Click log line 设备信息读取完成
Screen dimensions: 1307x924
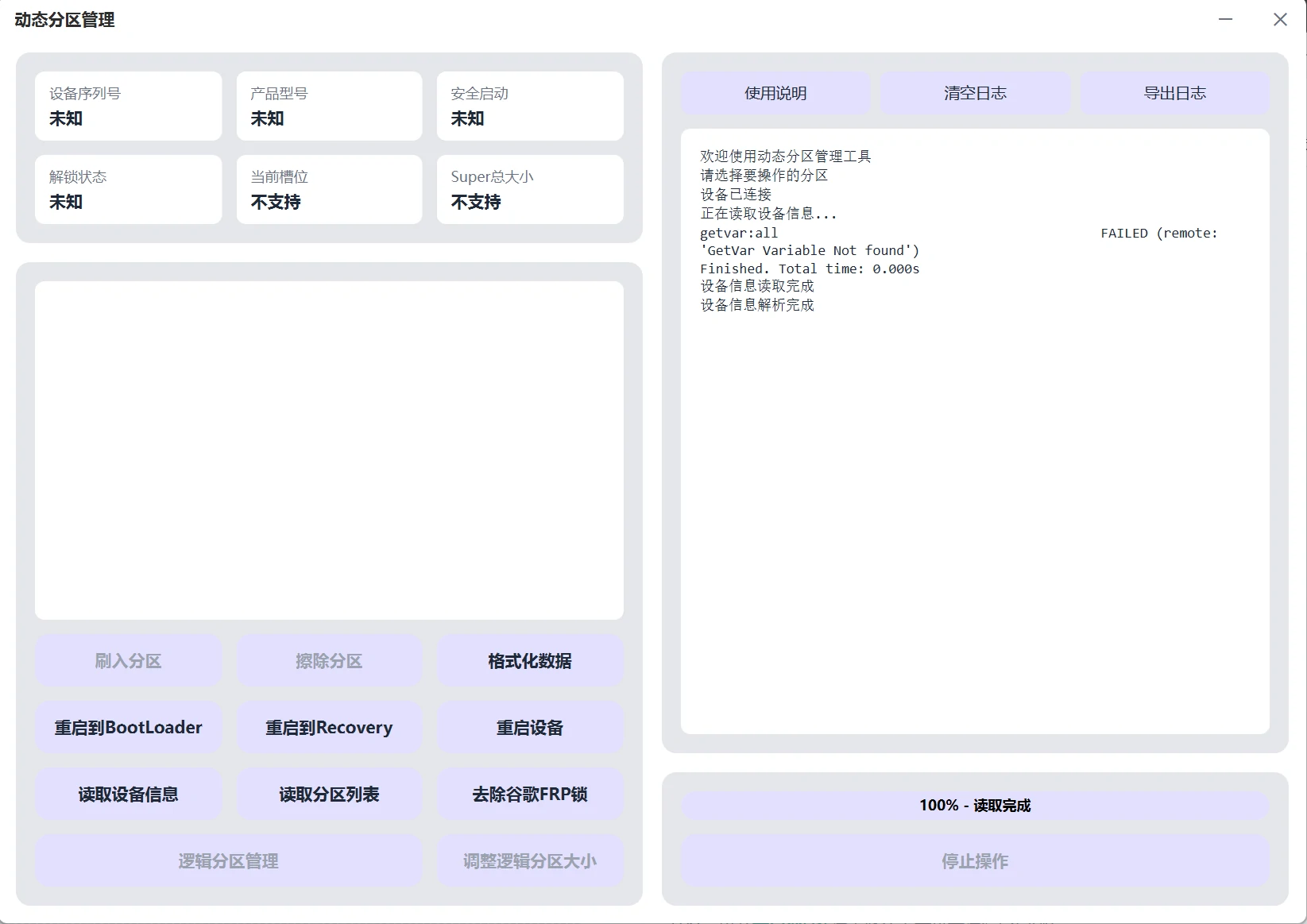(757, 286)
